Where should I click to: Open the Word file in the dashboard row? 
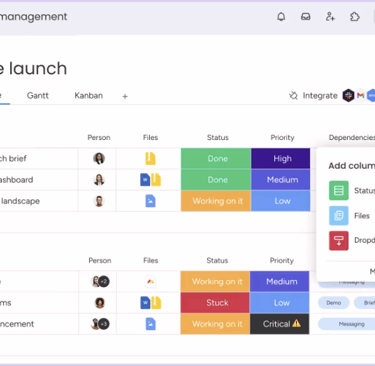click(145, 180)
